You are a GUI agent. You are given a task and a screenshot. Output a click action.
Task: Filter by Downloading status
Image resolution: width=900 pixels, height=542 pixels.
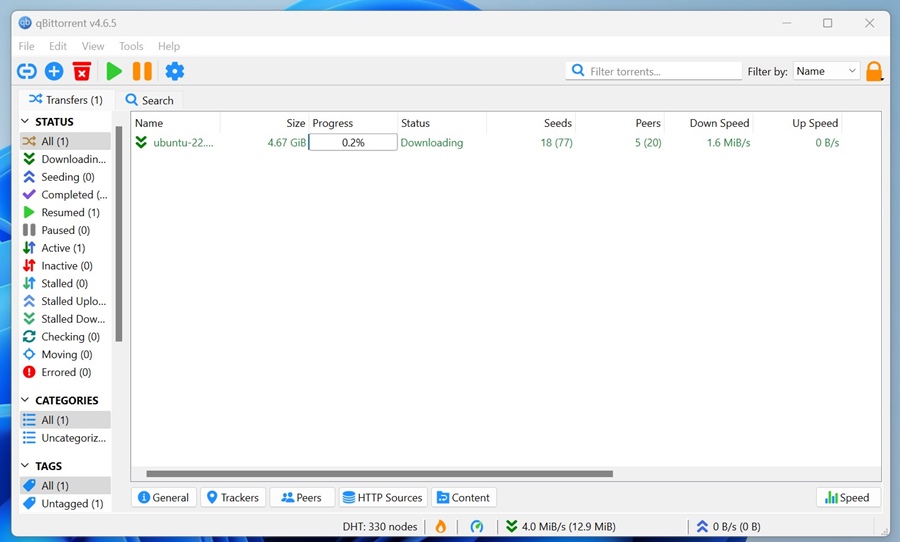tap(65, 159)
